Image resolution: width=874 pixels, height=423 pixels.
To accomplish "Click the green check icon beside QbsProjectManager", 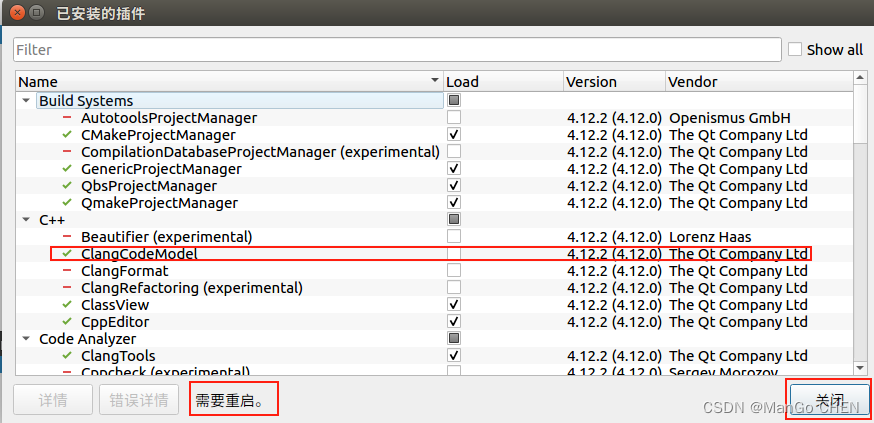I will pyautogui.click(x=67, y=186).
